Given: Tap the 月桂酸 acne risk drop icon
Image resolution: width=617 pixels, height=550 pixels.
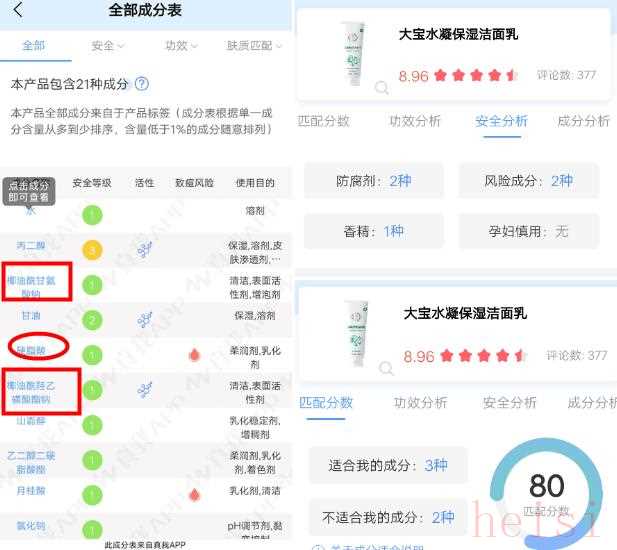Looking at the screenshot, I should coord(194,495).
